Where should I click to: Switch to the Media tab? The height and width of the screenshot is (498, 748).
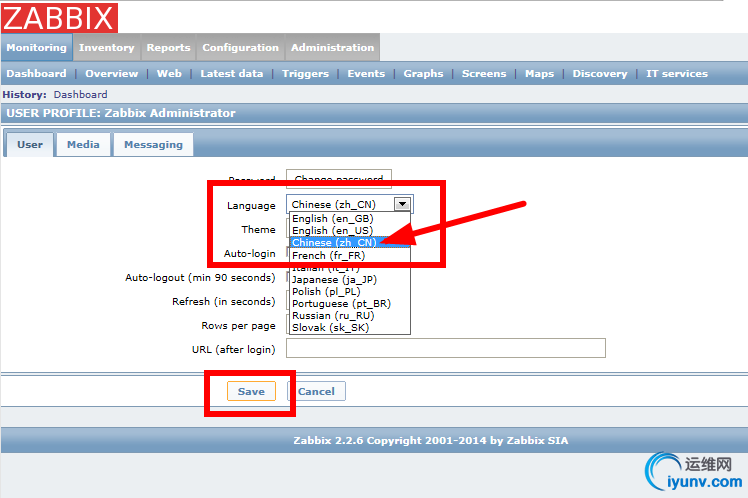pyautogui.click(x=83, y=145)
